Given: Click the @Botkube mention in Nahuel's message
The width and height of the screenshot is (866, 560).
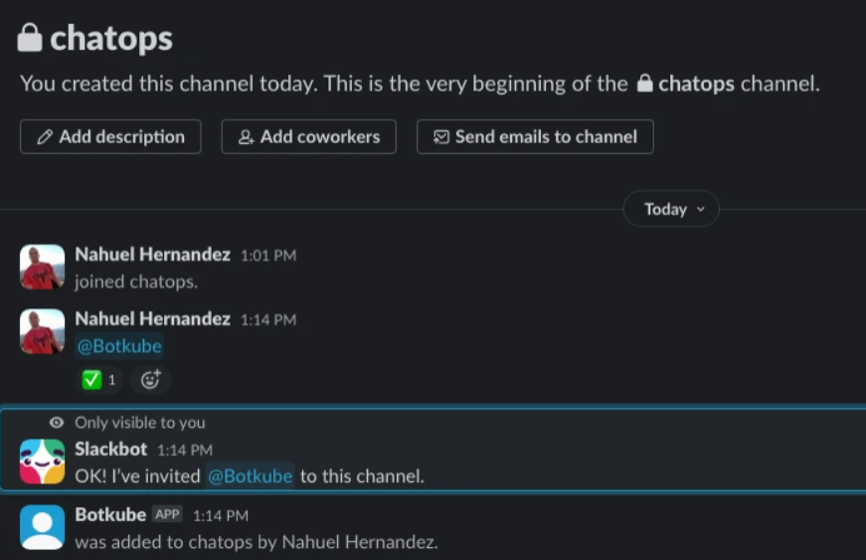Looking at the screenshot, I should pyautogui.click(x=119, y=346).
